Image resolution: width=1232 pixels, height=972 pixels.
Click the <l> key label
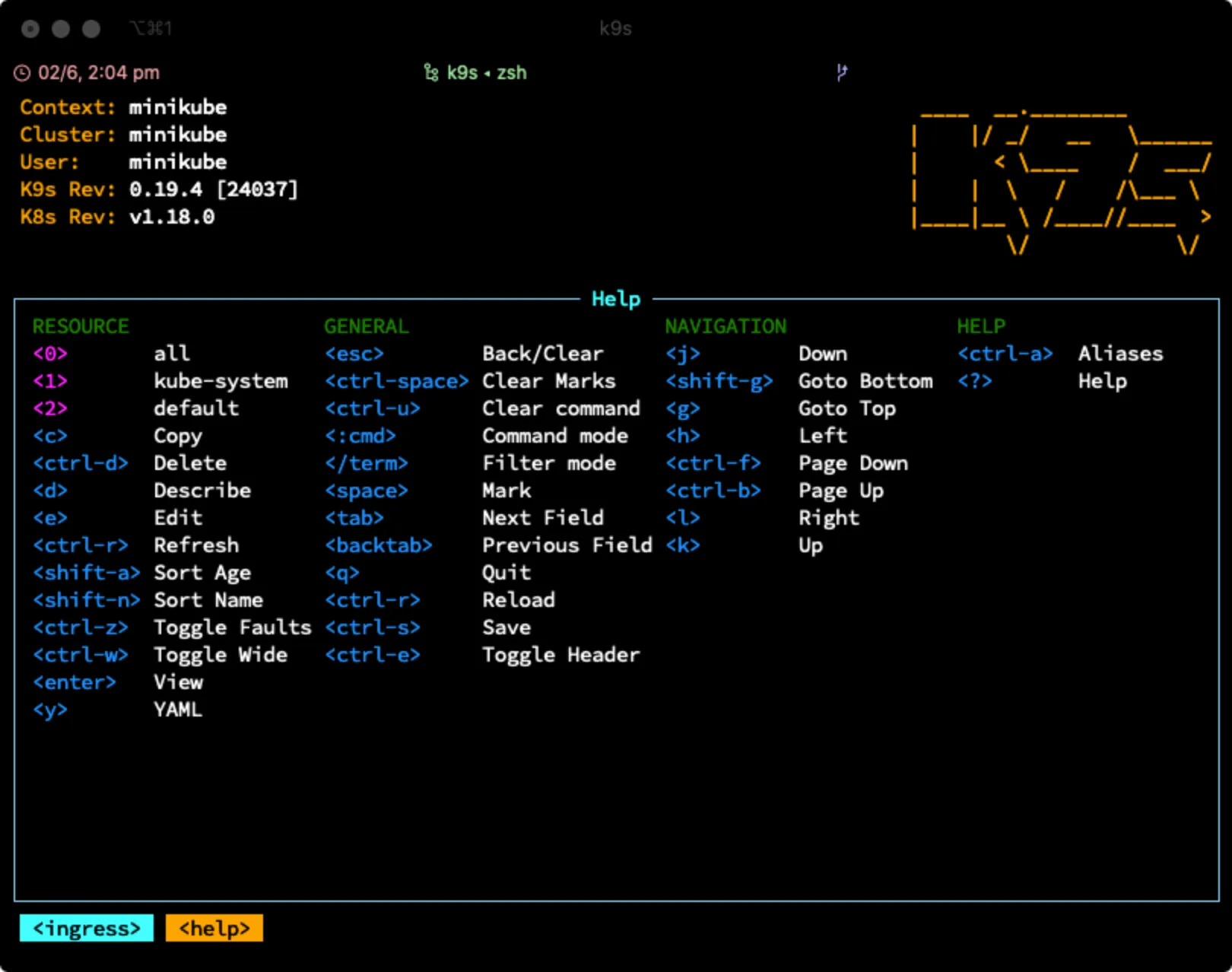[x=683, y=518]
